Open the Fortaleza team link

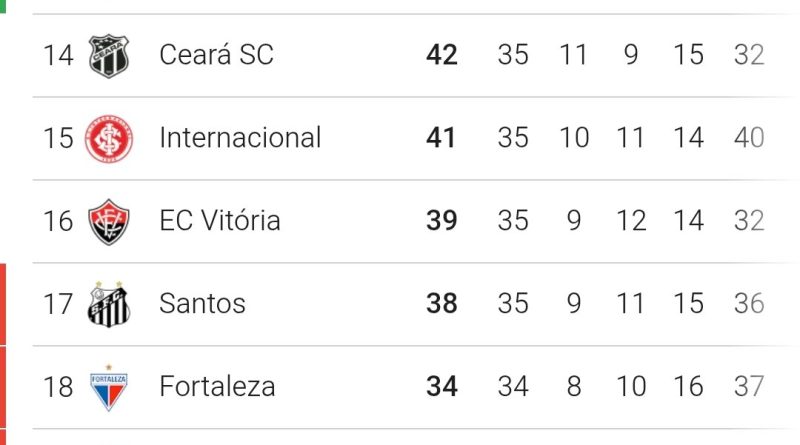pos(217,387)
